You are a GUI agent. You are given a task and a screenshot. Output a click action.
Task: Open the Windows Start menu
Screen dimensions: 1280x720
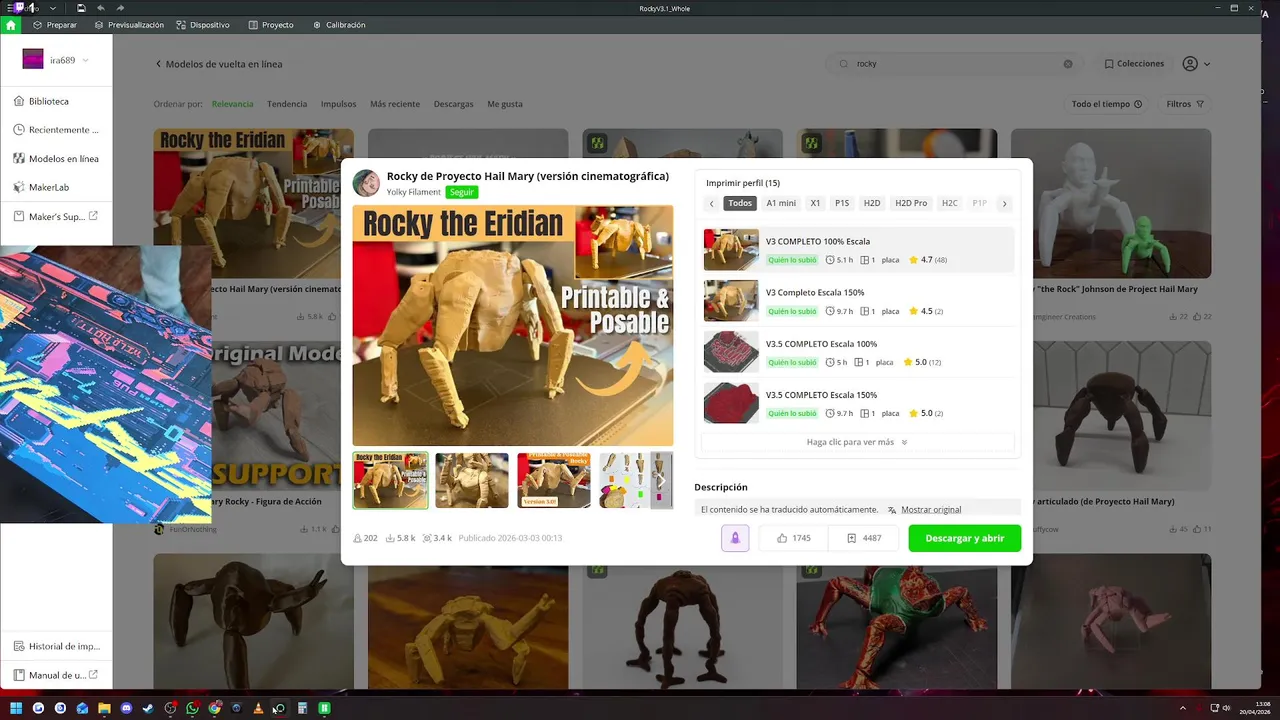coord(16,708)
